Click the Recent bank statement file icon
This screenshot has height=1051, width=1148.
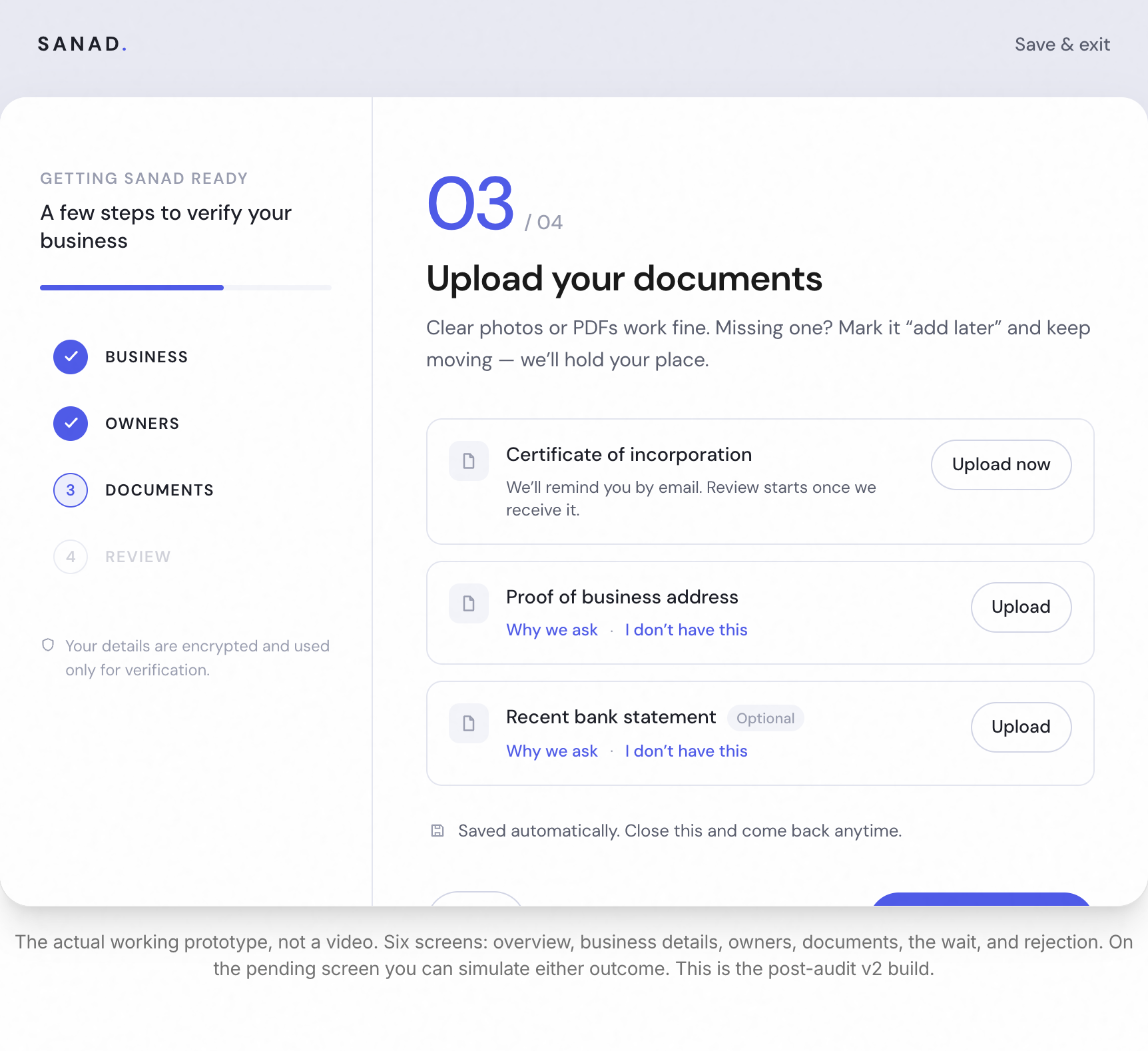(469, 723)
